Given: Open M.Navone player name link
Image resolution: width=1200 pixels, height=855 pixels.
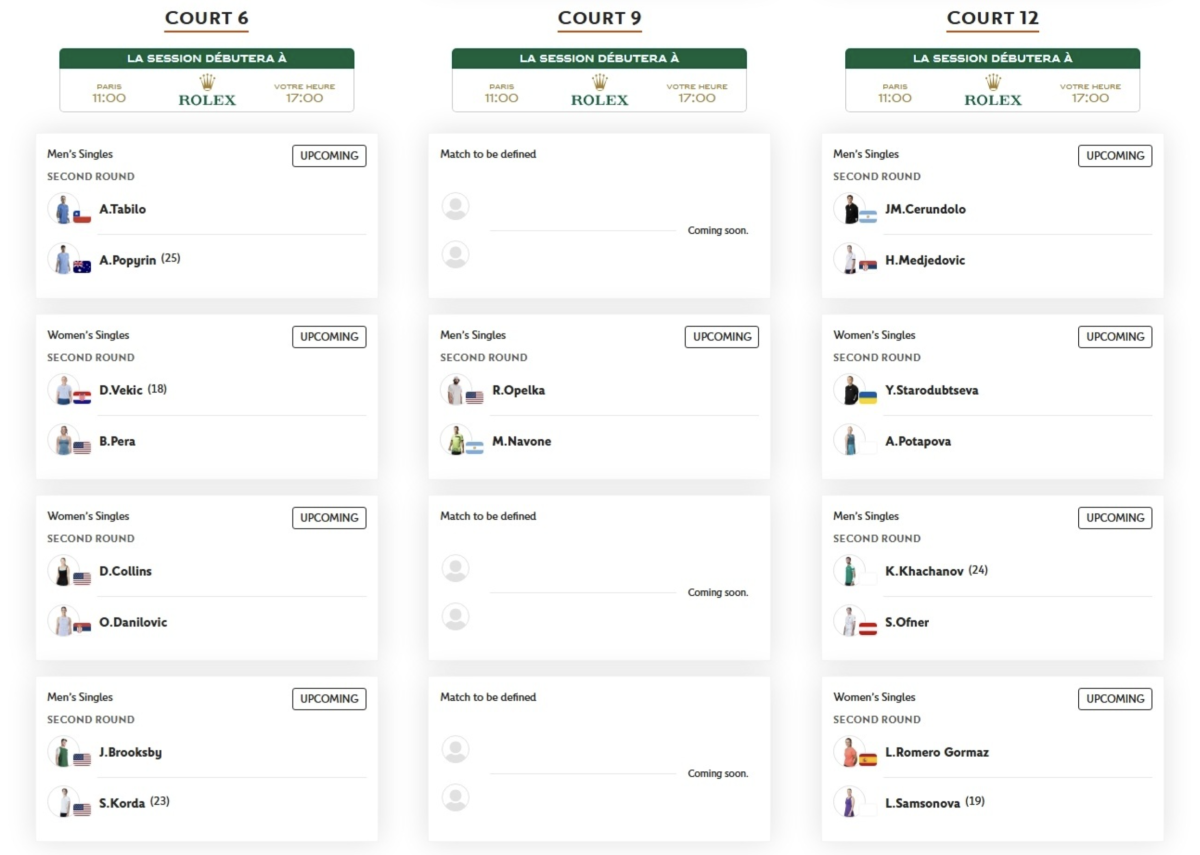Looking at the screenshot, I should click(x=522, y=441).
